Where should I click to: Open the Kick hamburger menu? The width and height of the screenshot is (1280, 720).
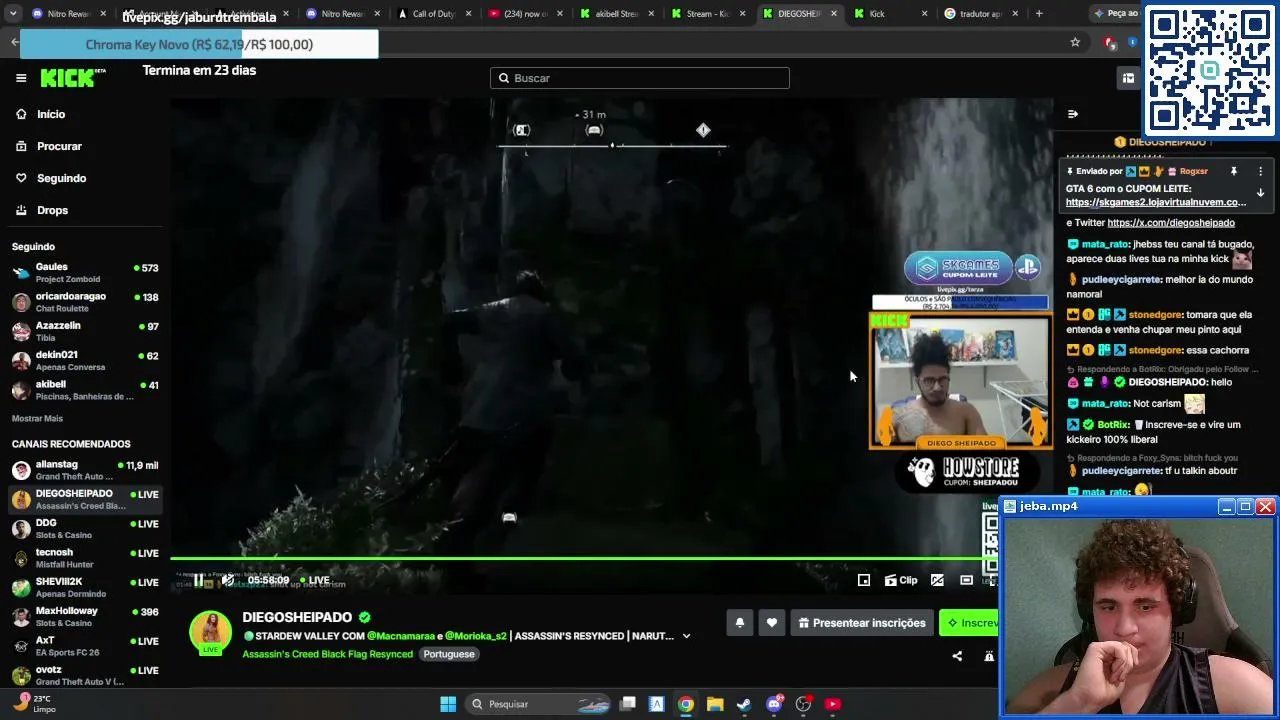[x=21, y=78]
